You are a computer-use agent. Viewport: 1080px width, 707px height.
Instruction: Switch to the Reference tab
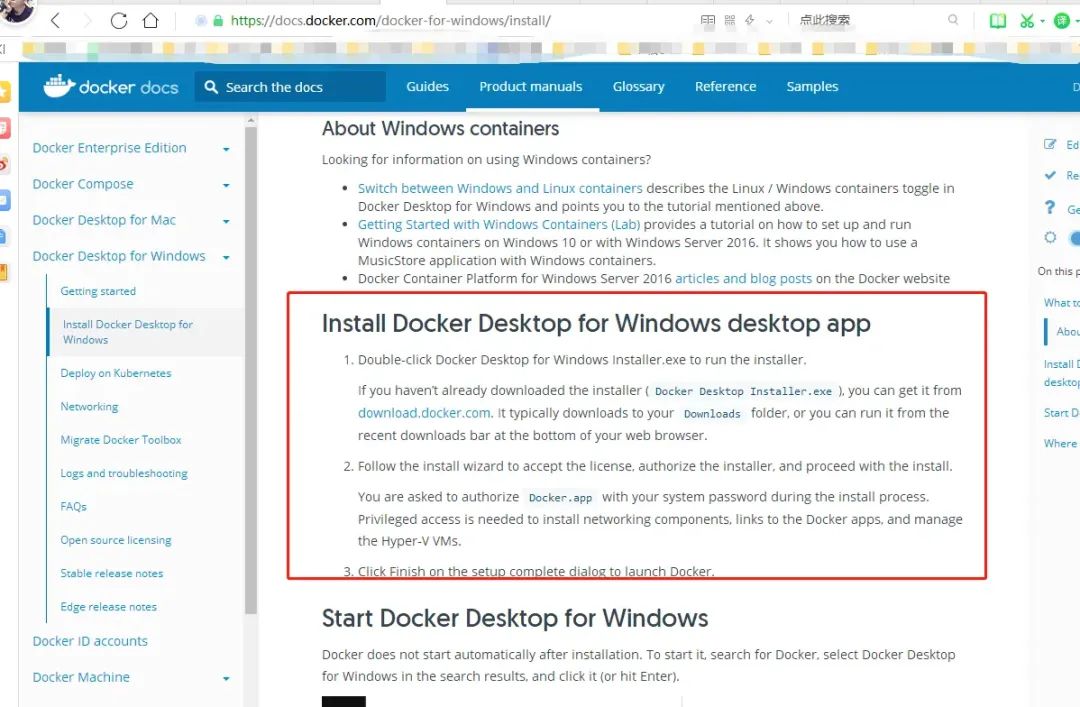point(725,86)
